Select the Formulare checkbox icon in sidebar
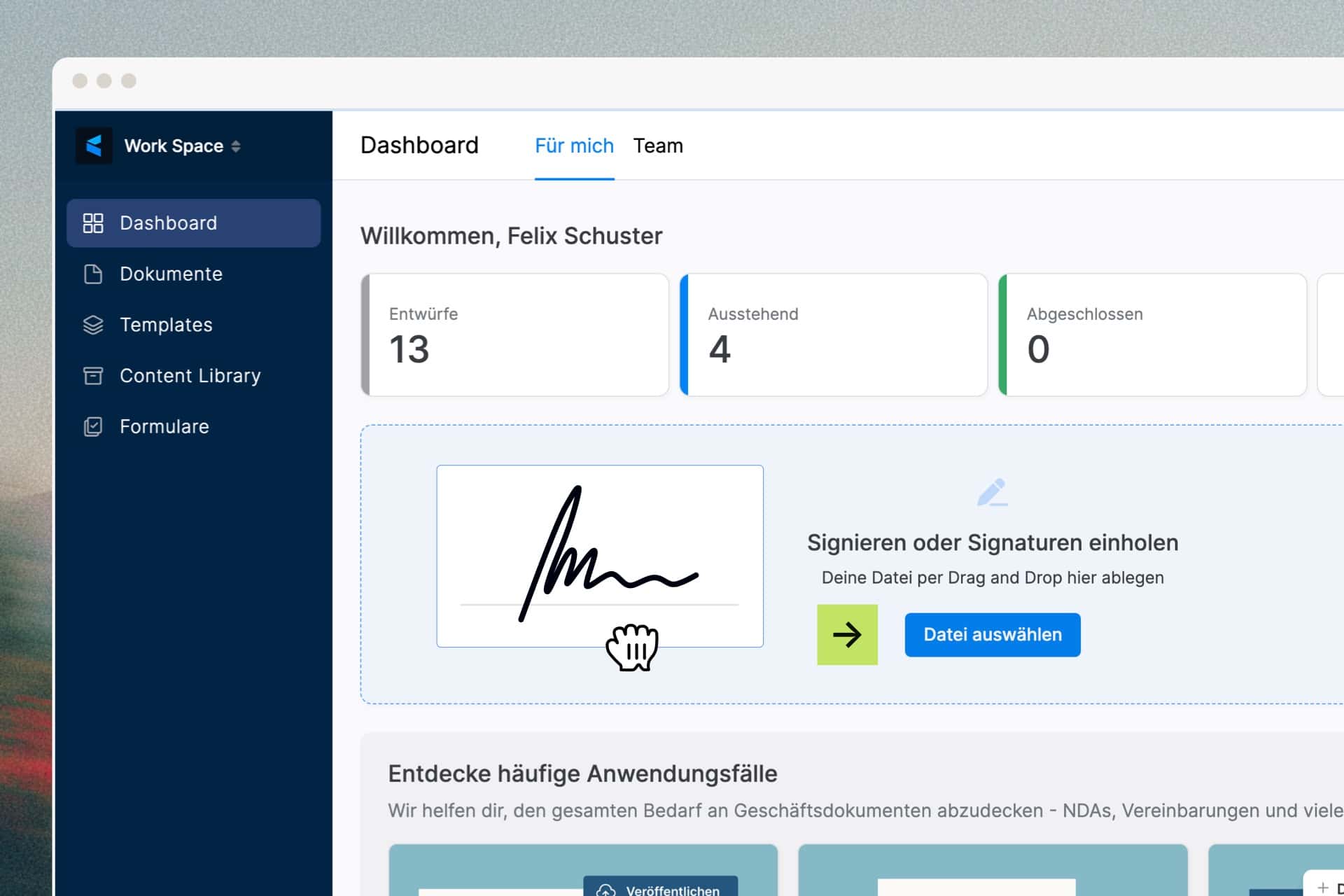This screenshot has width=1344, height=896. coord(94,426)
